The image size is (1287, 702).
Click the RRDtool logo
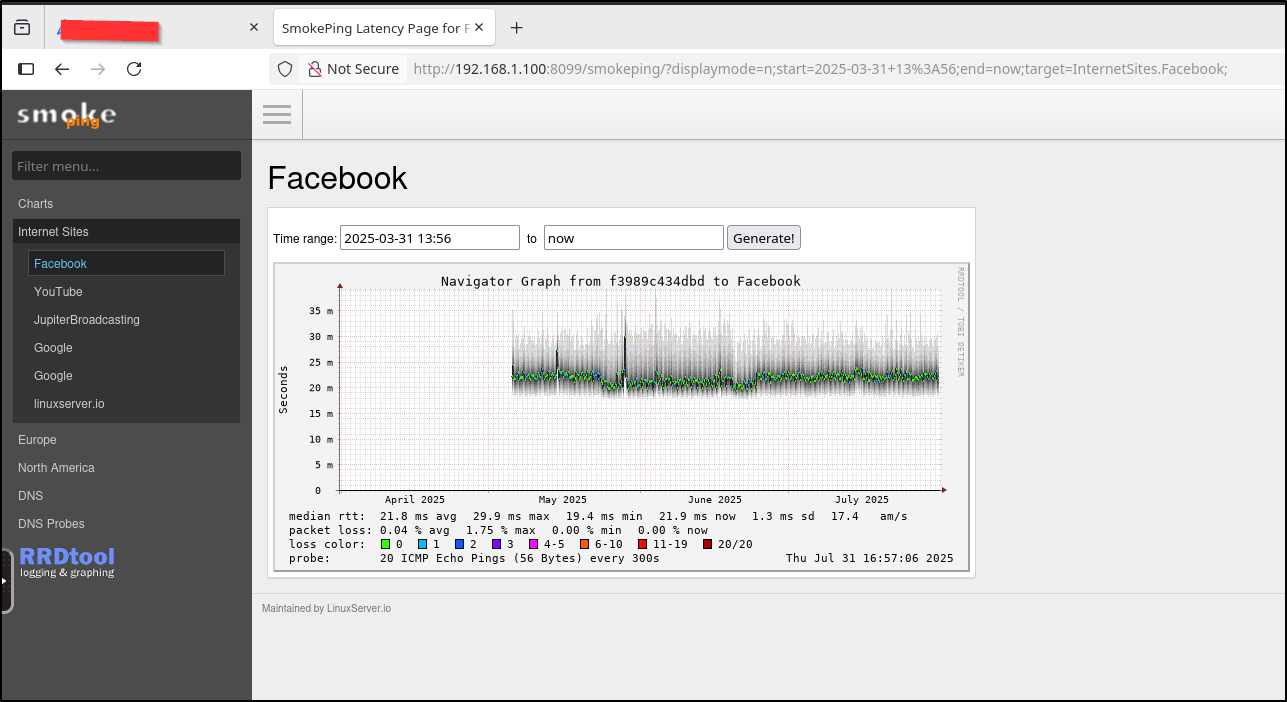click(x=67, y=562)
